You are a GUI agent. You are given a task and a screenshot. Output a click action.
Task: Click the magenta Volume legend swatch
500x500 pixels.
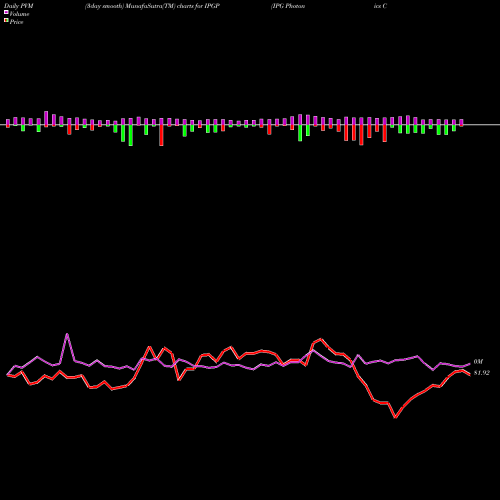pyautogui.click(x=6, y=12)
